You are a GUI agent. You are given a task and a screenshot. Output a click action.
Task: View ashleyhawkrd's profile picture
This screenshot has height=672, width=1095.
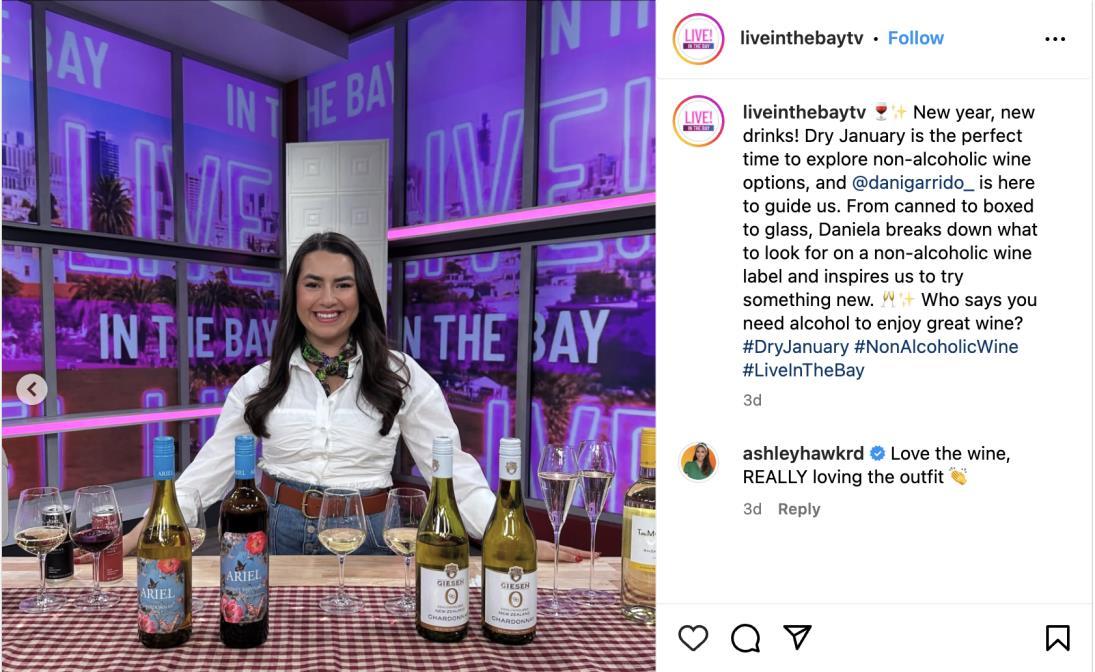click(x=699, y=461)
